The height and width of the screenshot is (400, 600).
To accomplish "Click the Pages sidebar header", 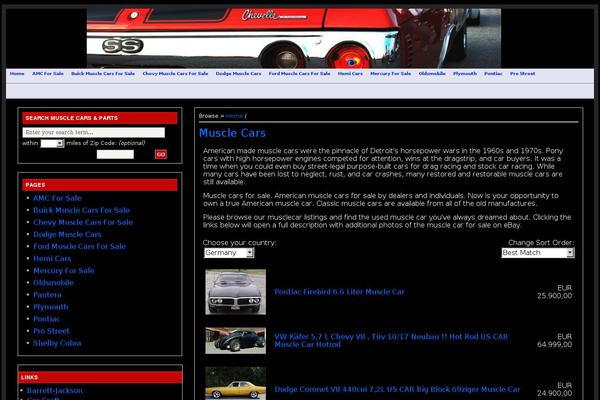I will click(x=100, y=185).
